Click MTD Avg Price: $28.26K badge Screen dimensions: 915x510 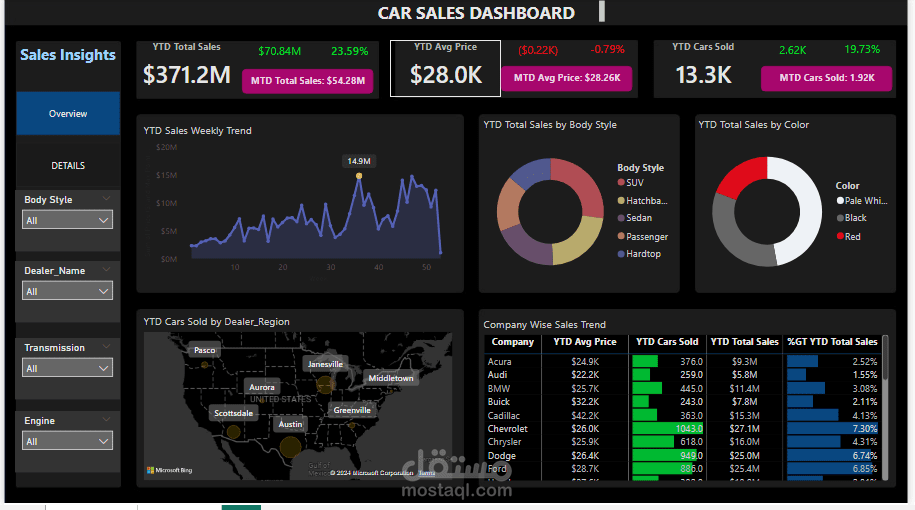(567, 78)
